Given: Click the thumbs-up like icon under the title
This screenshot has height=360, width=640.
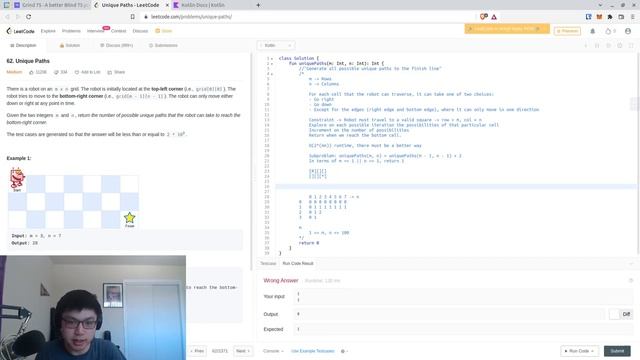Looking at the screenshot, I should (x=31, y=72).
